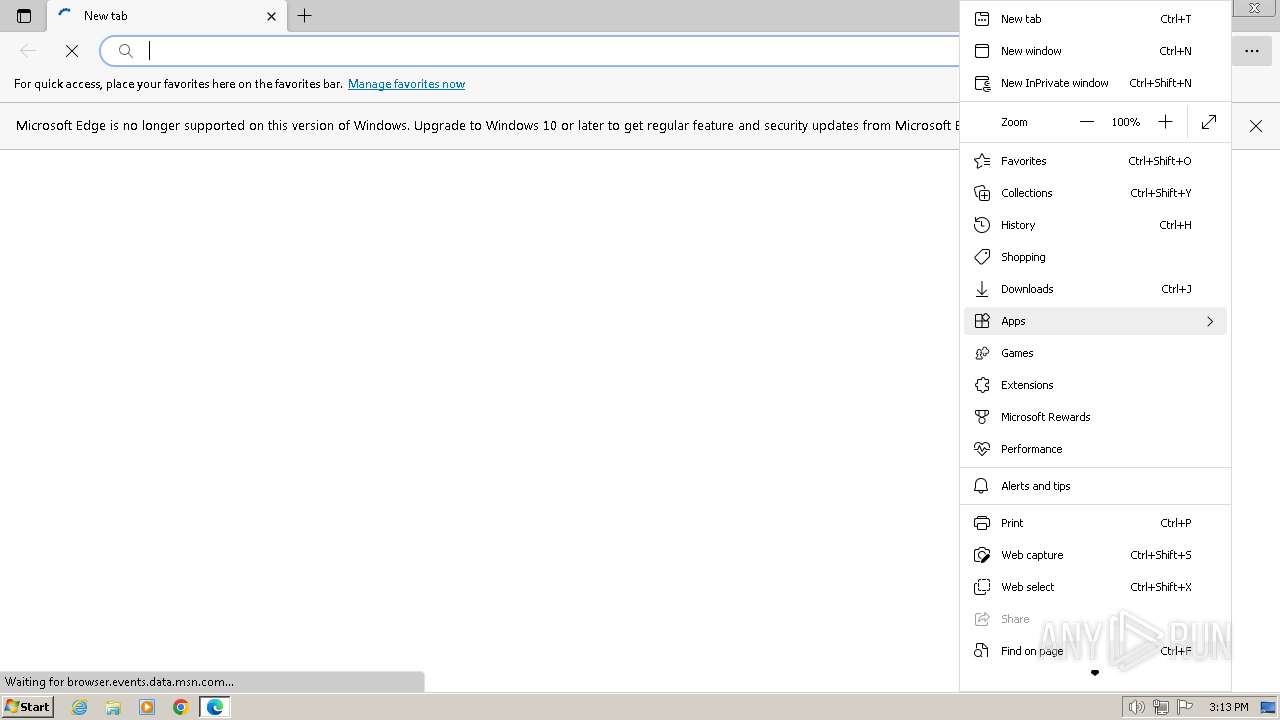
Task: Open Manage favorites now link
Action: 406,84
